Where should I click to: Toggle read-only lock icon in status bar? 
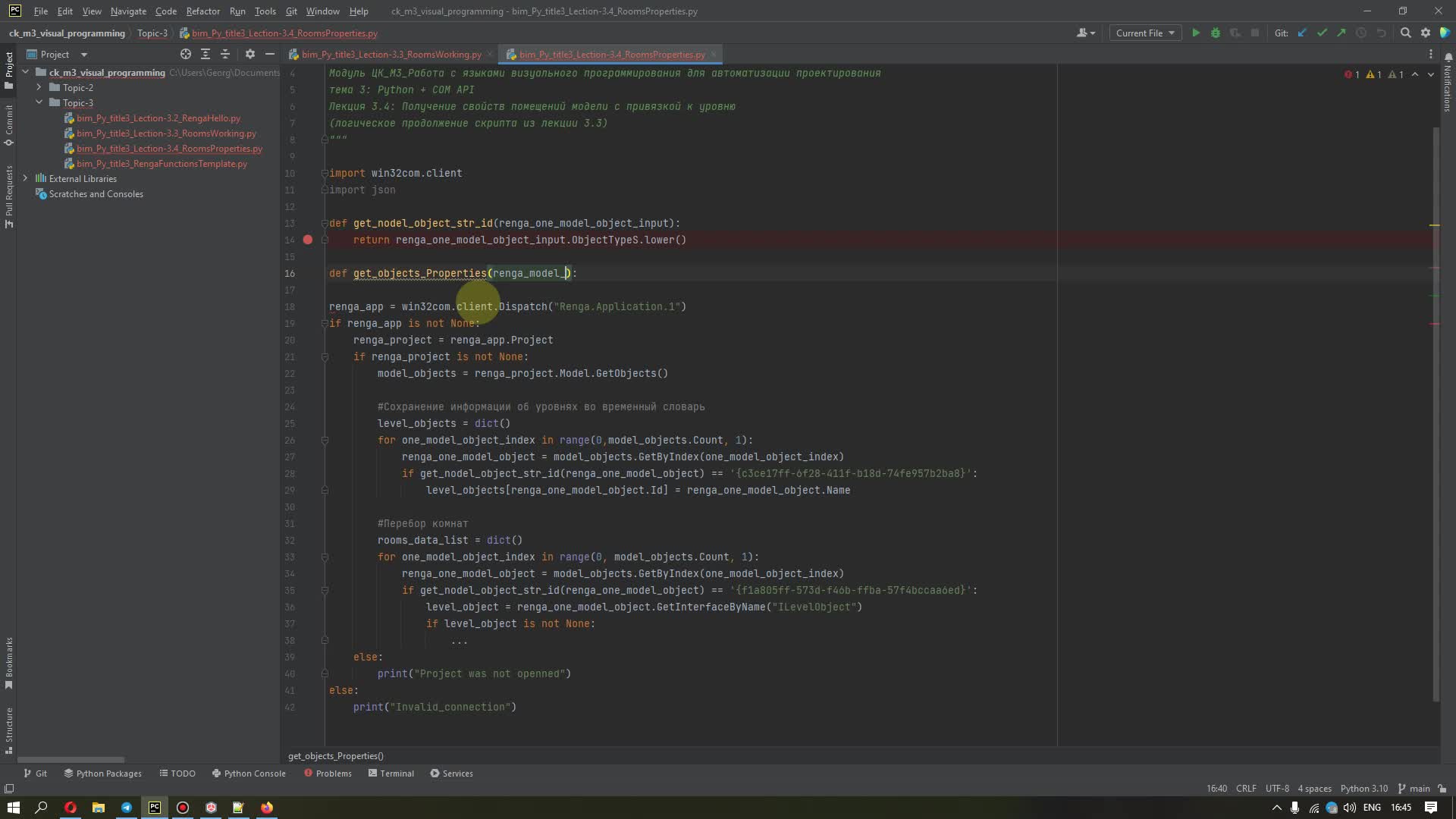click(x=1442, y=789)
